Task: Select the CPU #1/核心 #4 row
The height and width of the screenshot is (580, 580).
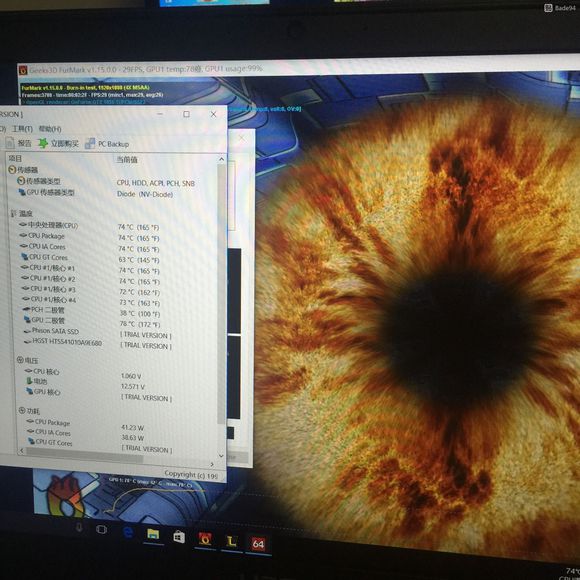Action: click(92, 301)
